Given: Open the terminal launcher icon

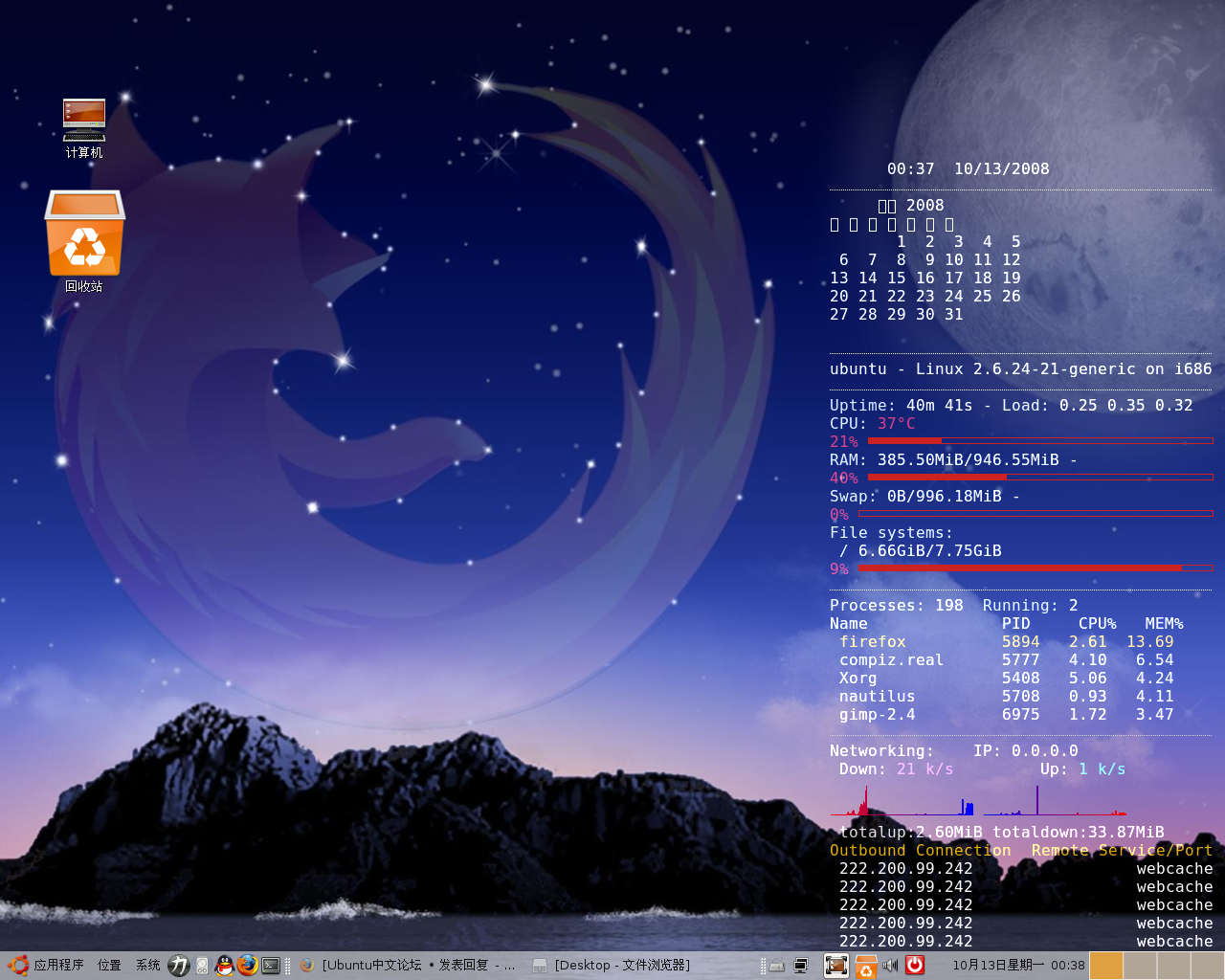Looking at the screenshot, I should pos(271,966).
